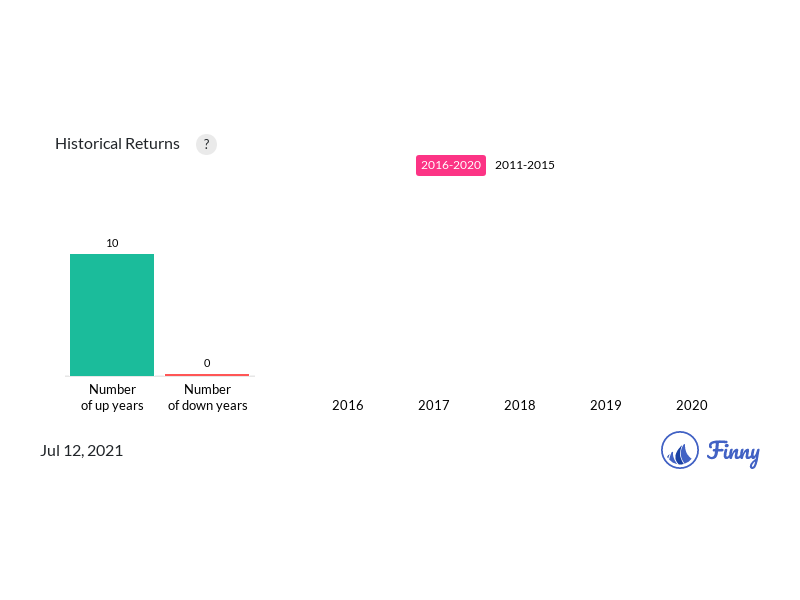Select the 2017 axis label

pos(434,405)
